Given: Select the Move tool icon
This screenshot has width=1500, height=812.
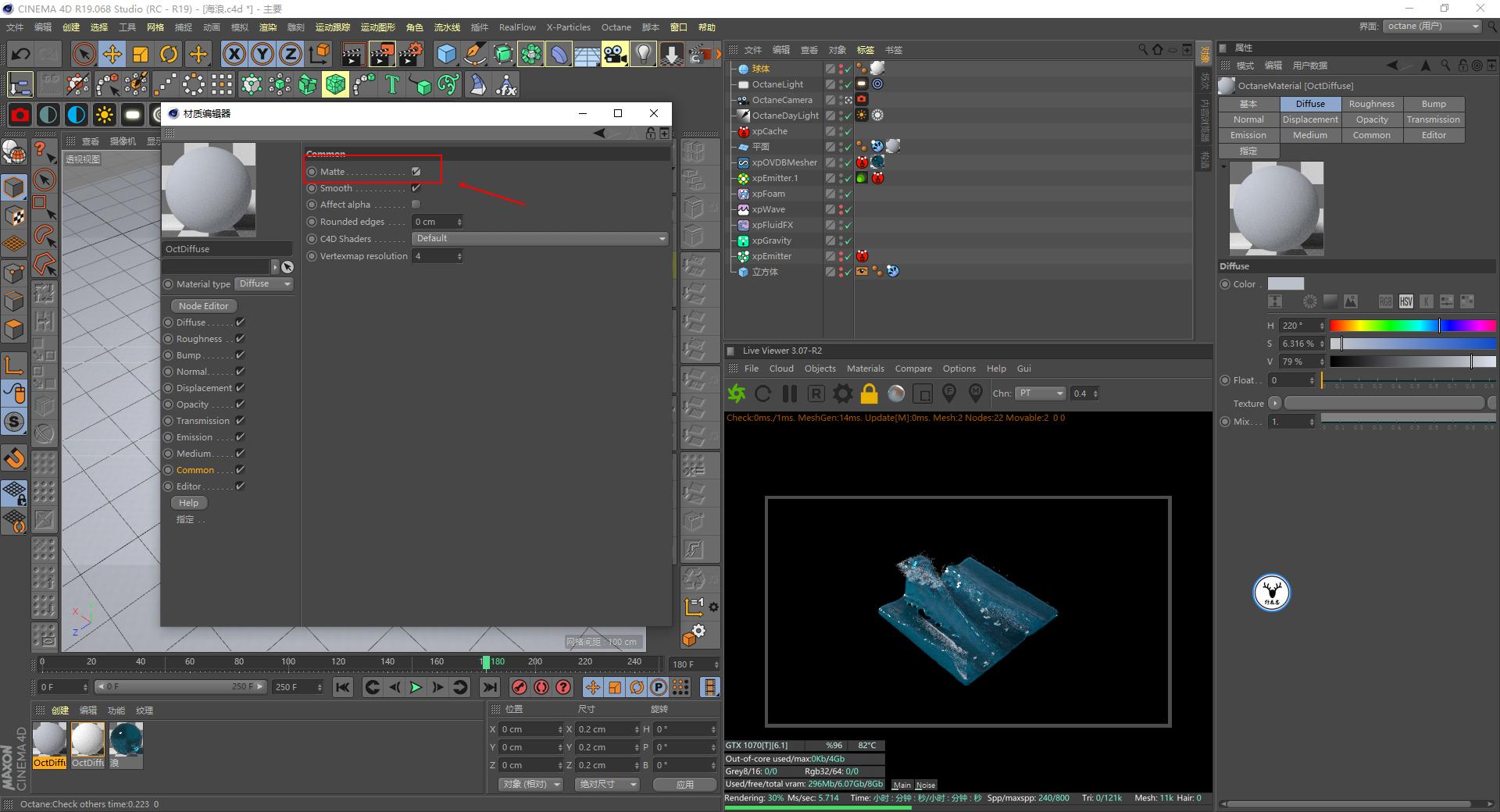Looking at the screenshot, I should pyautogui.click(x=112, y=54).
